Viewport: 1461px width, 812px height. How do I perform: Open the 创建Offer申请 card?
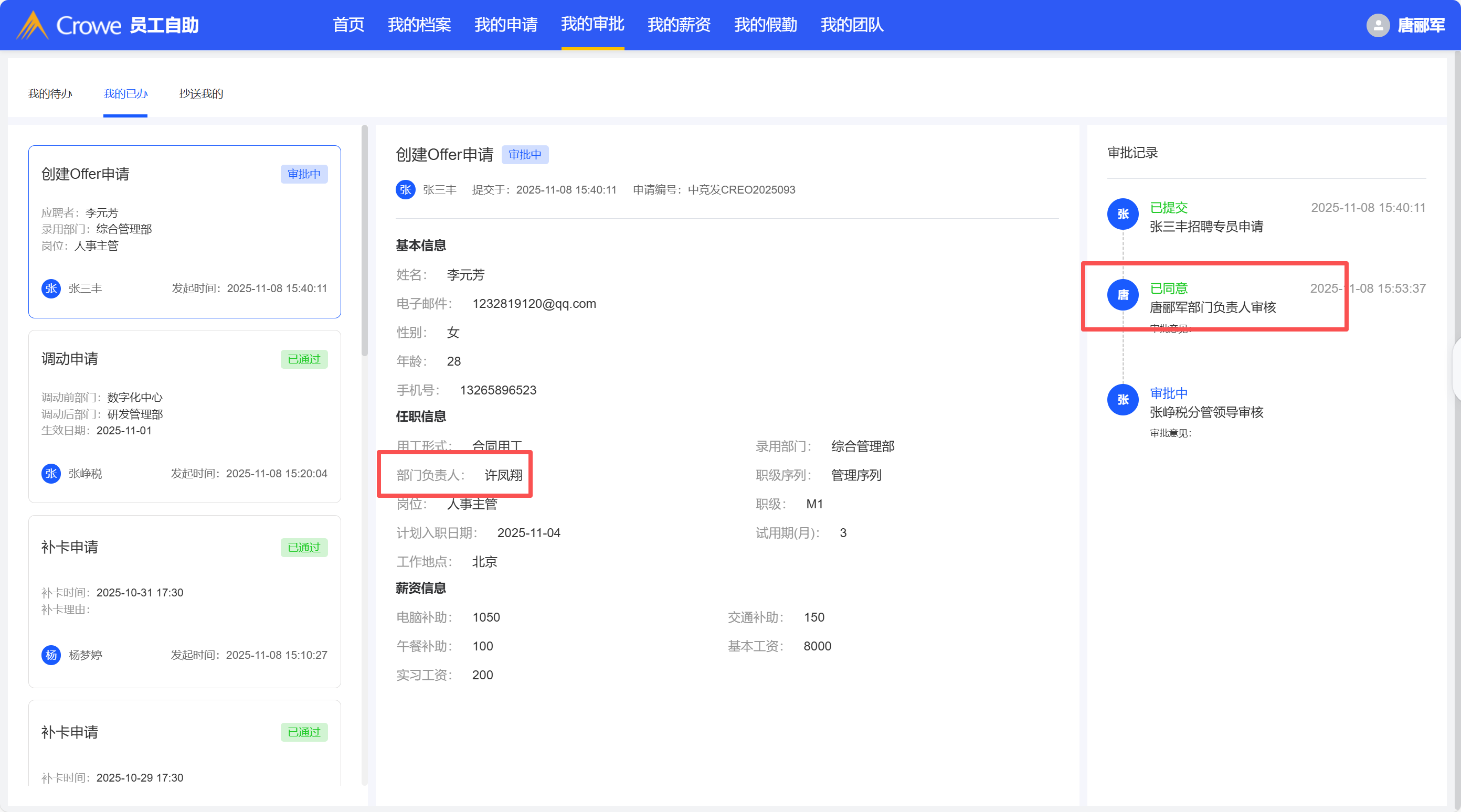[x=184, y=231]
